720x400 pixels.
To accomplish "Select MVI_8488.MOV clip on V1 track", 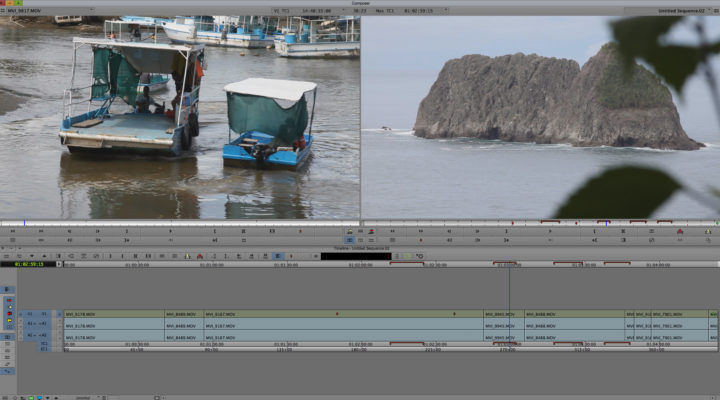I will pos(574,314).
